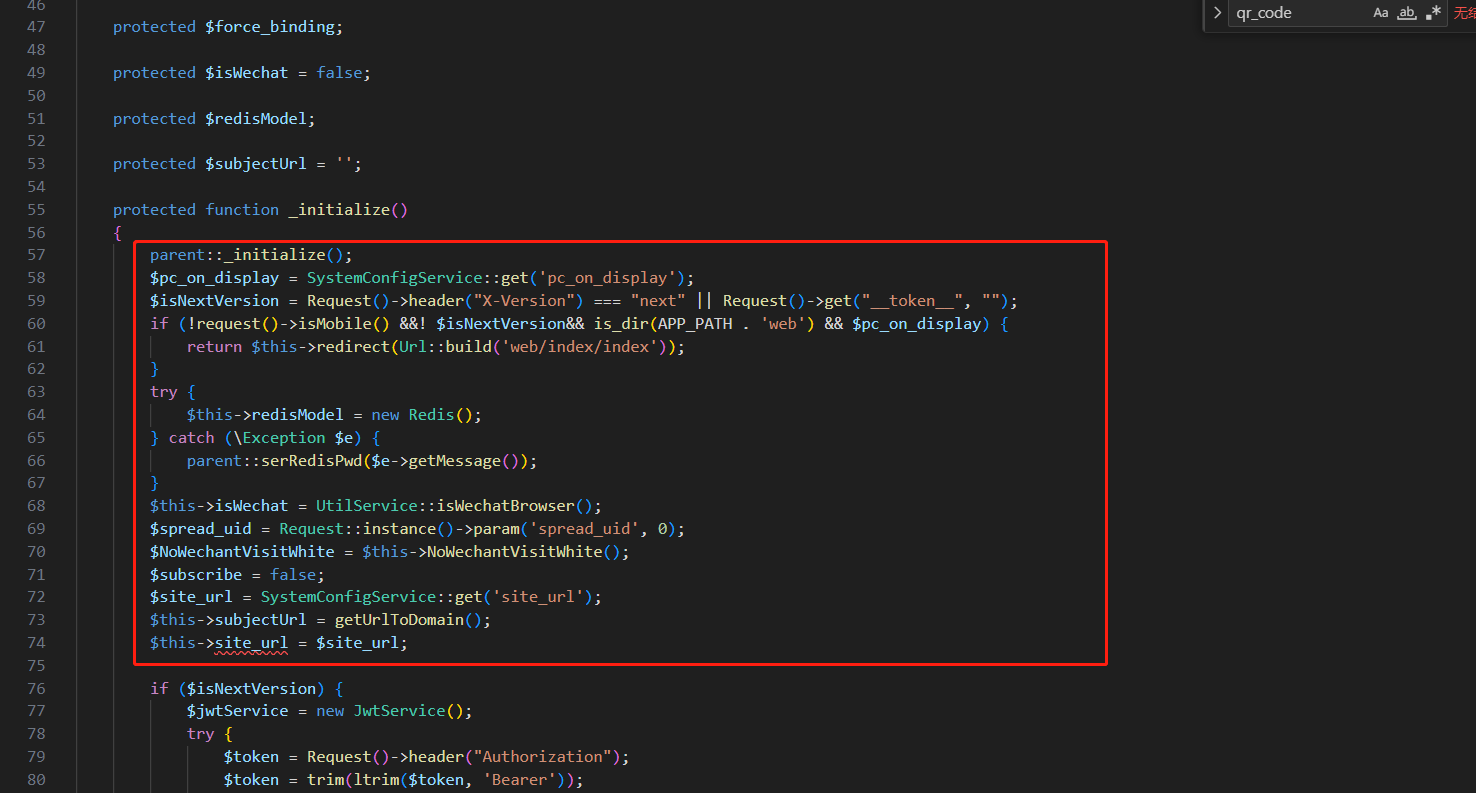Click the getUrlToDomain function call
This screenshot has width=1476, height=793.
coord(399,620)
